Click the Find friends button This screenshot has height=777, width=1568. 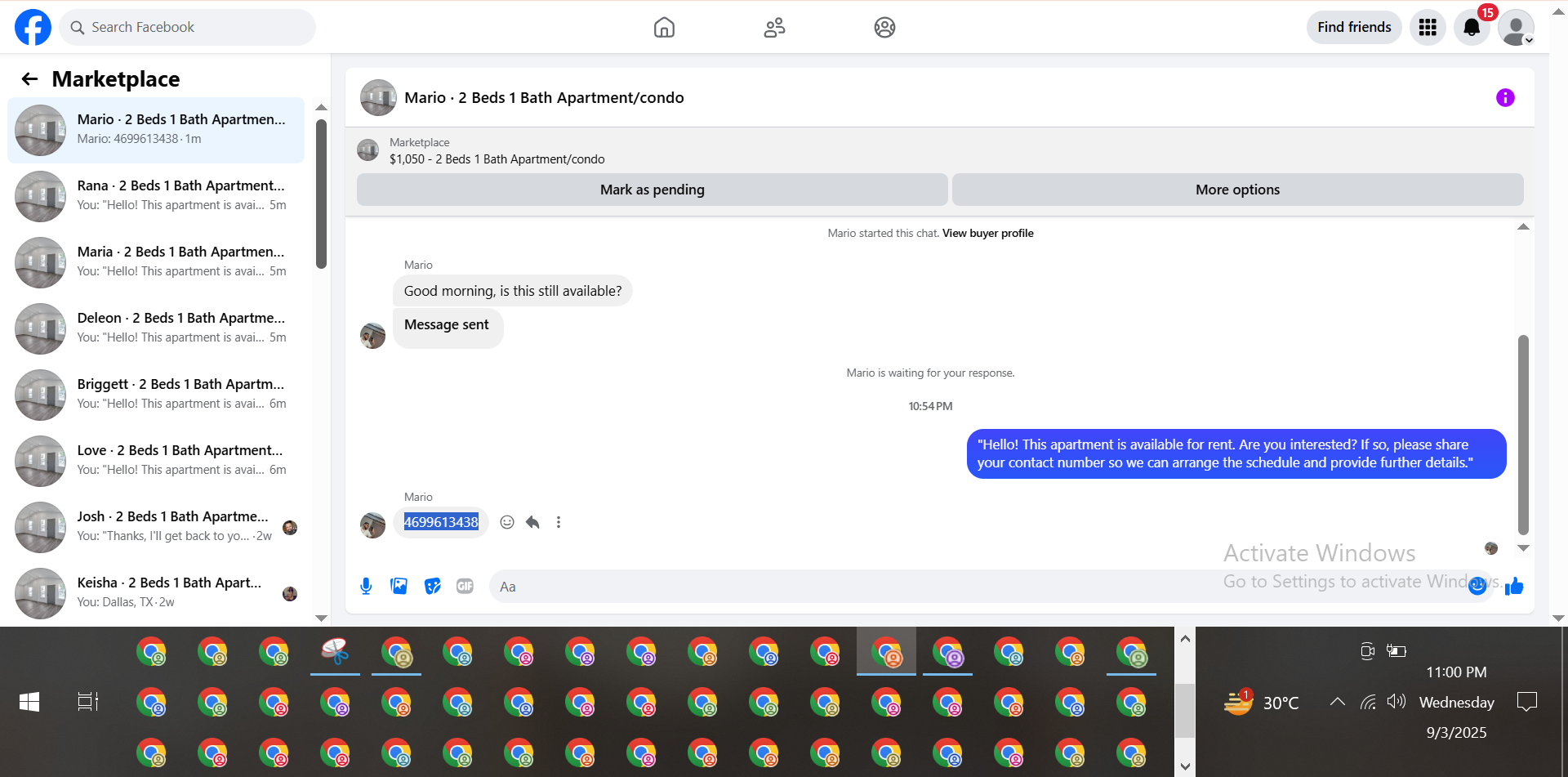(x=1354, y=27)
